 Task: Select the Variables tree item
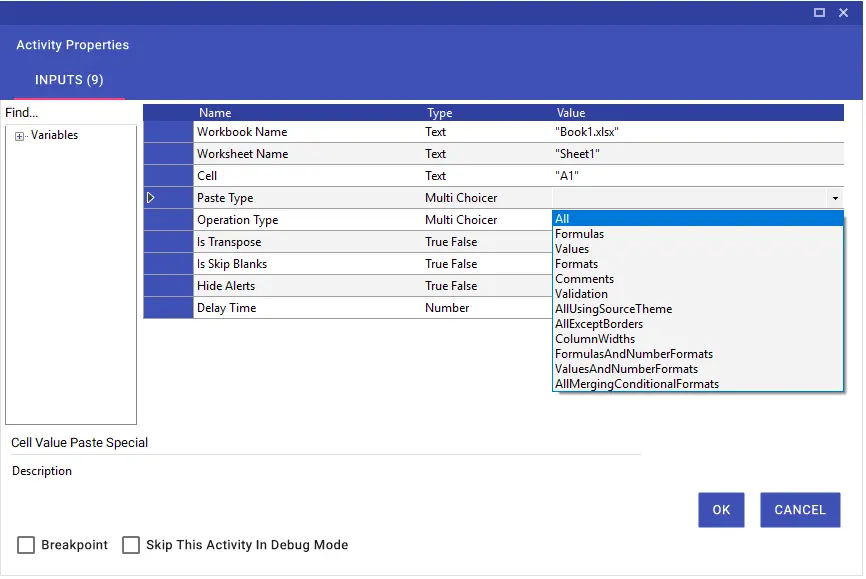pyautogui.click(x=54, y=135)
